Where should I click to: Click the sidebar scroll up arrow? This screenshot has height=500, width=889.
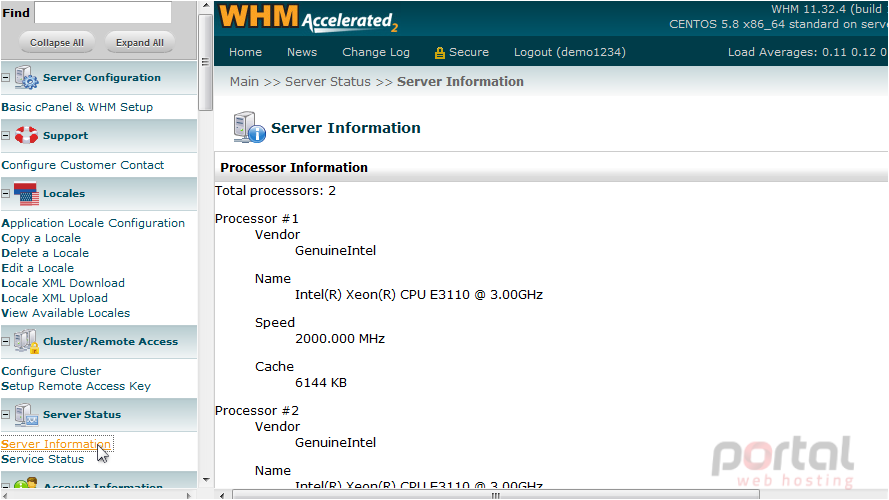(x=205, y=6)
